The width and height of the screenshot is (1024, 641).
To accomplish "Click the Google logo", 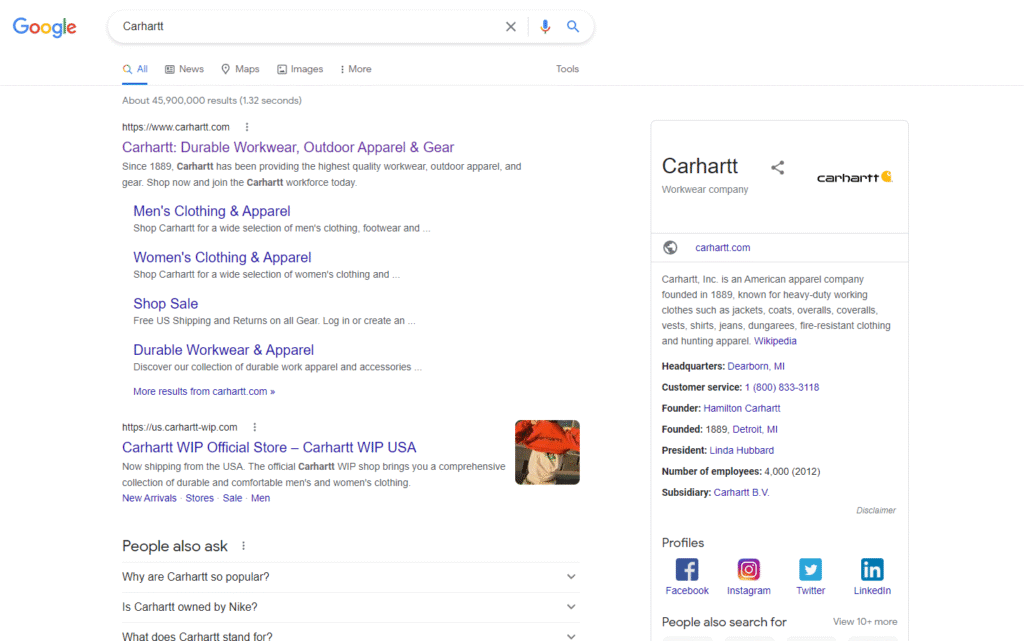I will pos(44,27).
